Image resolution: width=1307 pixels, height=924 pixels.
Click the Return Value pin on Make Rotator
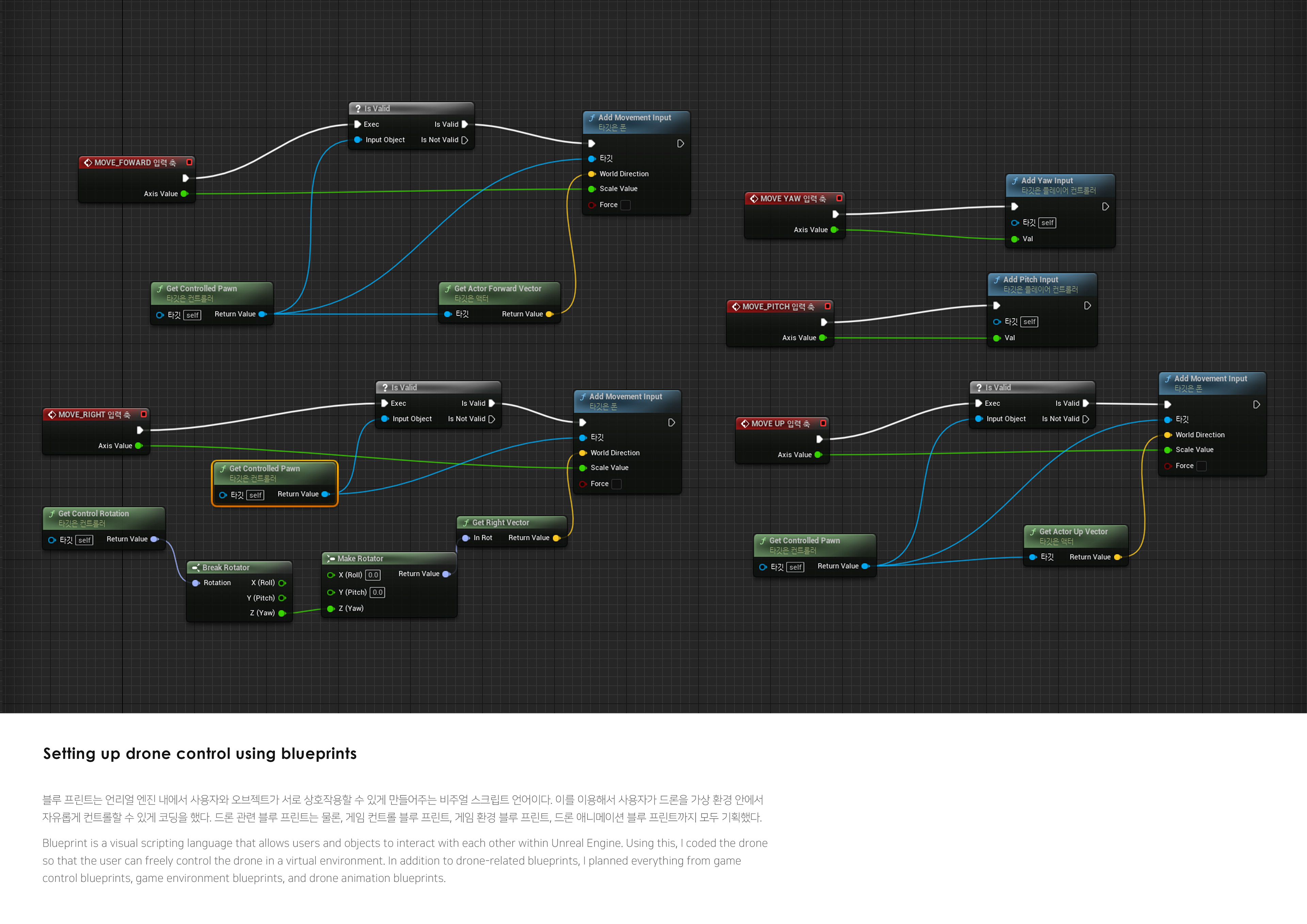[446, 574]
